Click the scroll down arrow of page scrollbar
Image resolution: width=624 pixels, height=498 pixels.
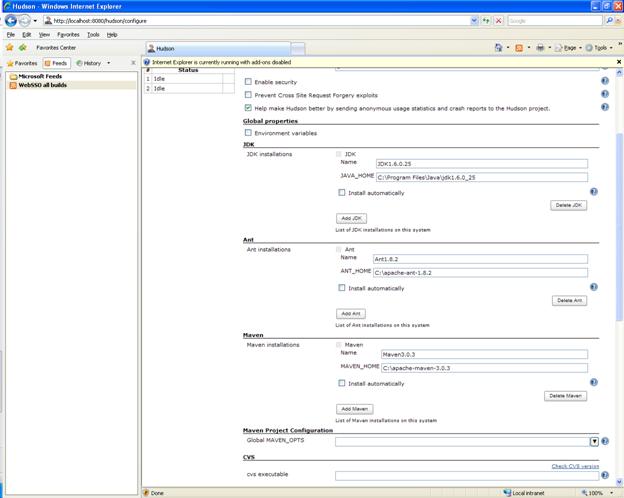pyautogui.click(x=619, y=482)
